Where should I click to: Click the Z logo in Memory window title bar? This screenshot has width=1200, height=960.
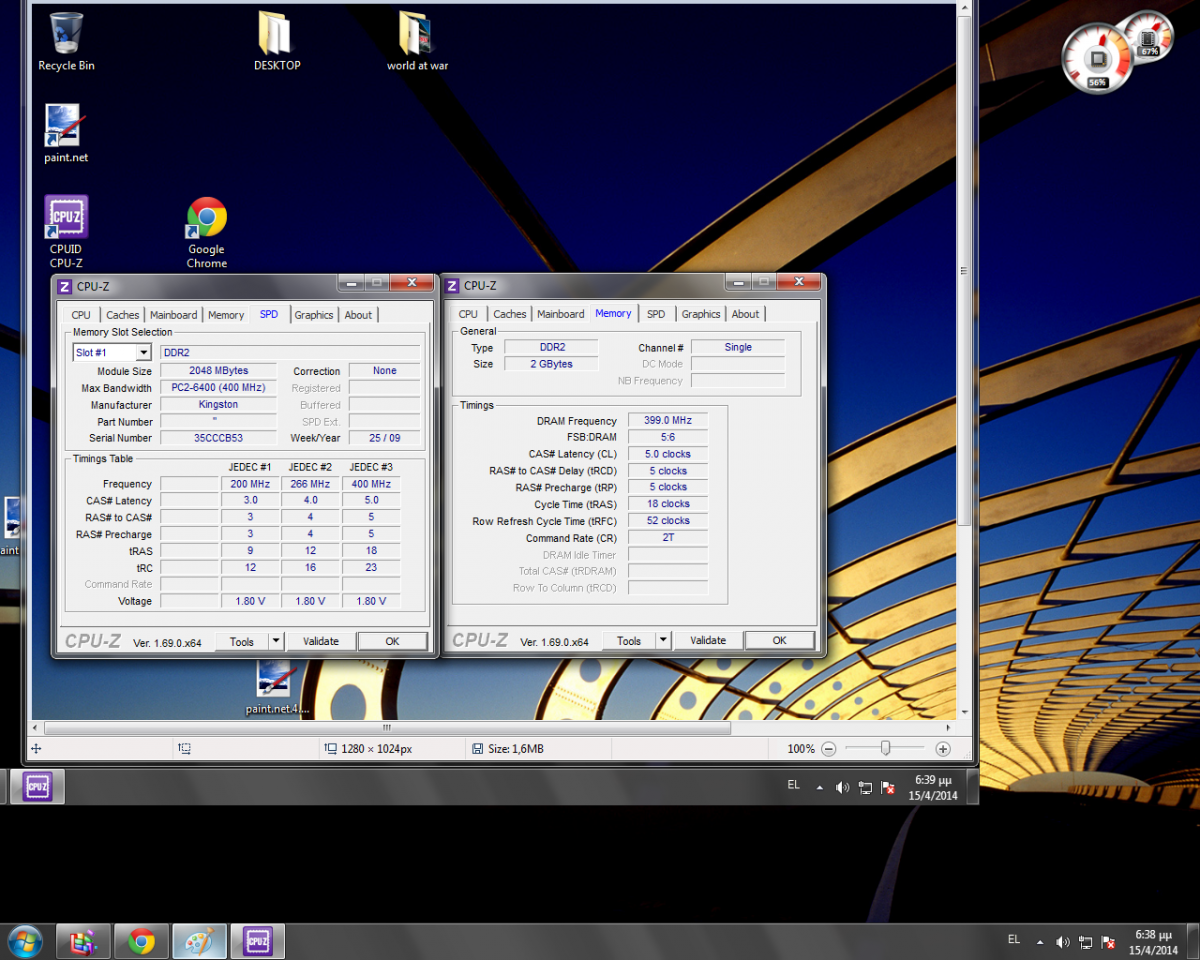[452, 286]
